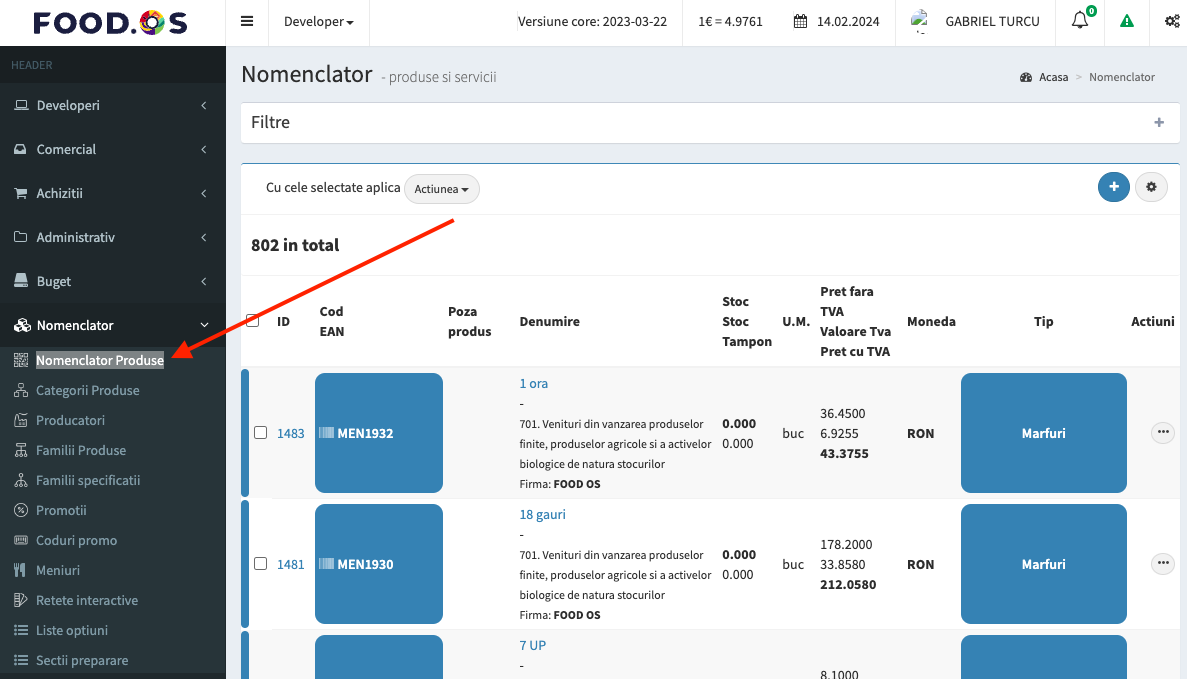Select all rows with header checkbox
This screenshot has width=1187, height=679.
(253, 321)
